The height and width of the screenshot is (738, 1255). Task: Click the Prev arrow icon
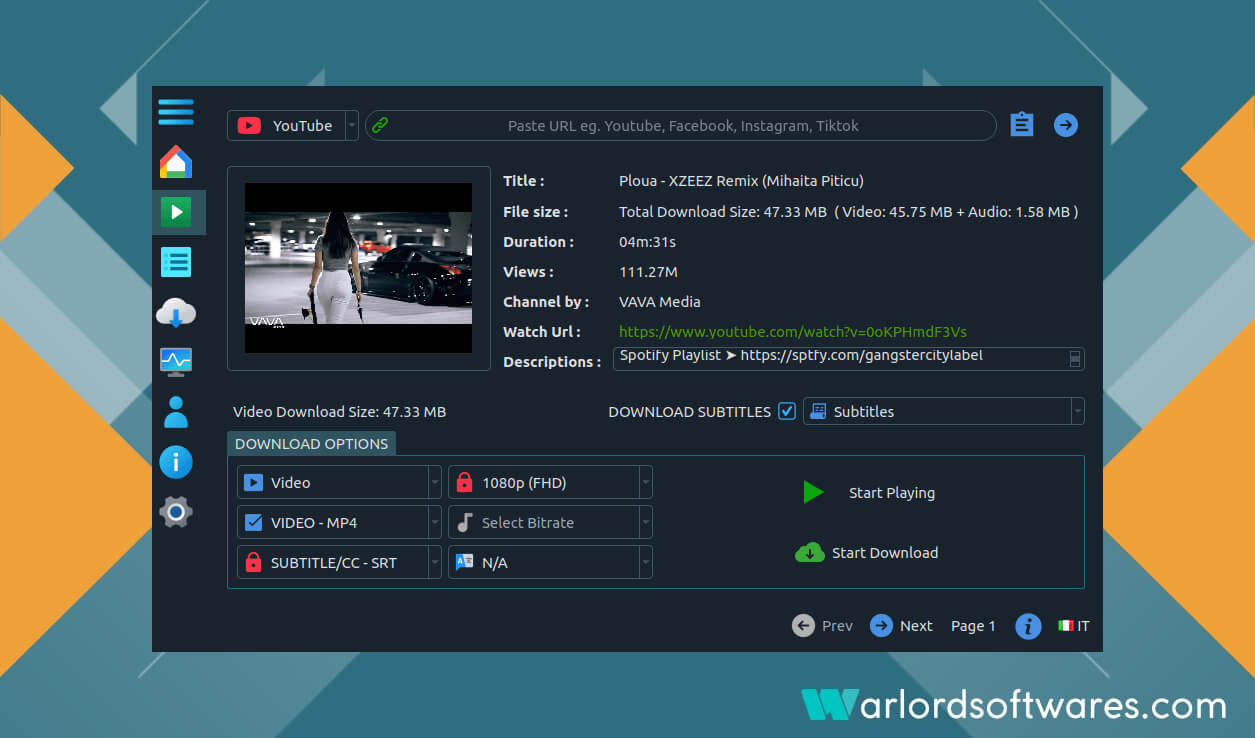pos(803,626)
